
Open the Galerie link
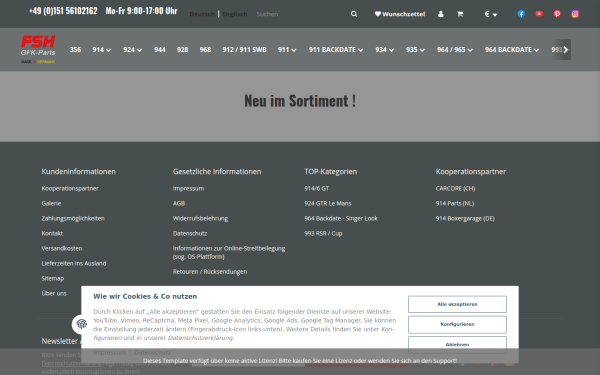click(x=51, y=203)
